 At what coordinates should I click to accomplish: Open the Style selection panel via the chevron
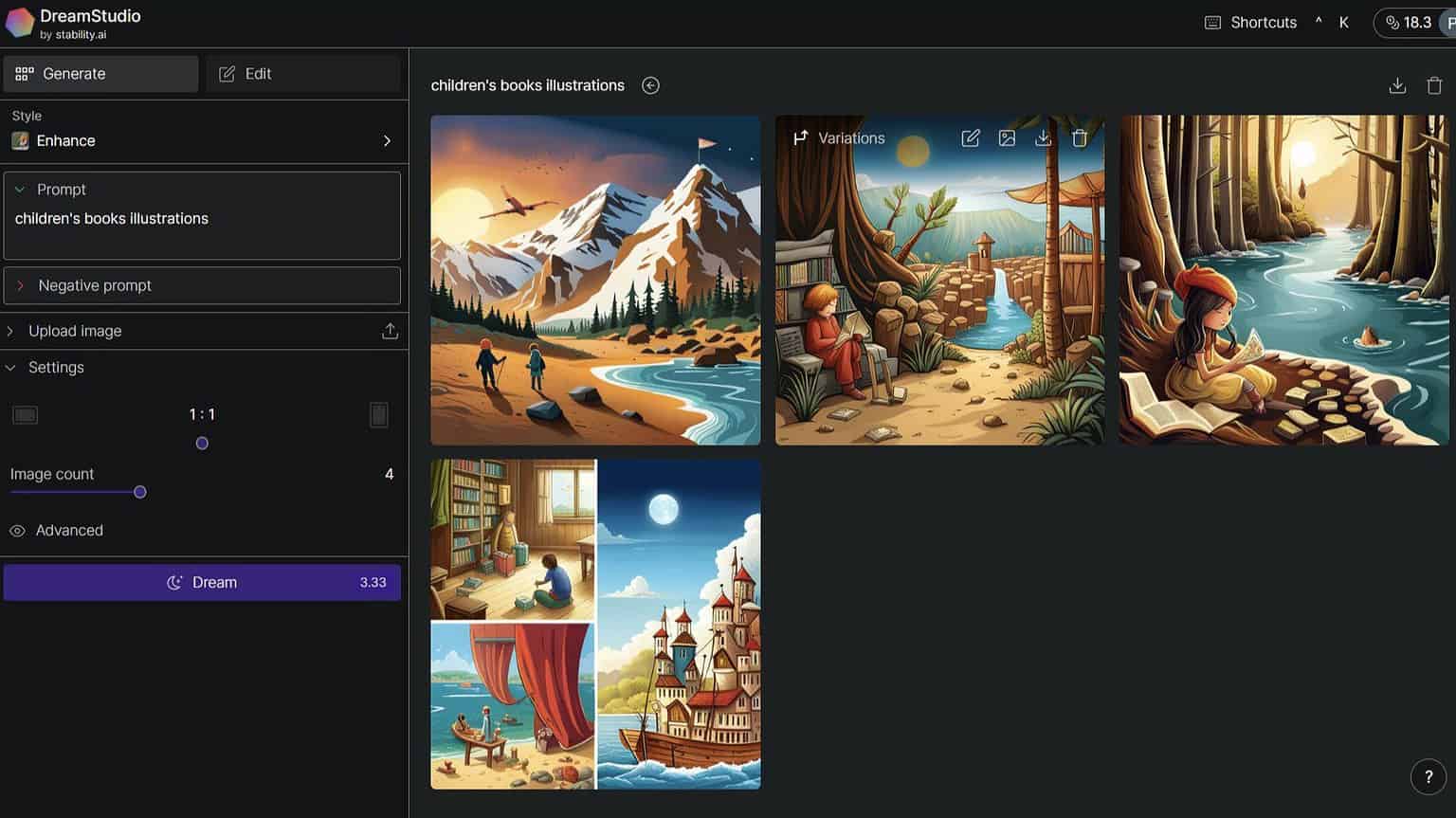(387, 140)
